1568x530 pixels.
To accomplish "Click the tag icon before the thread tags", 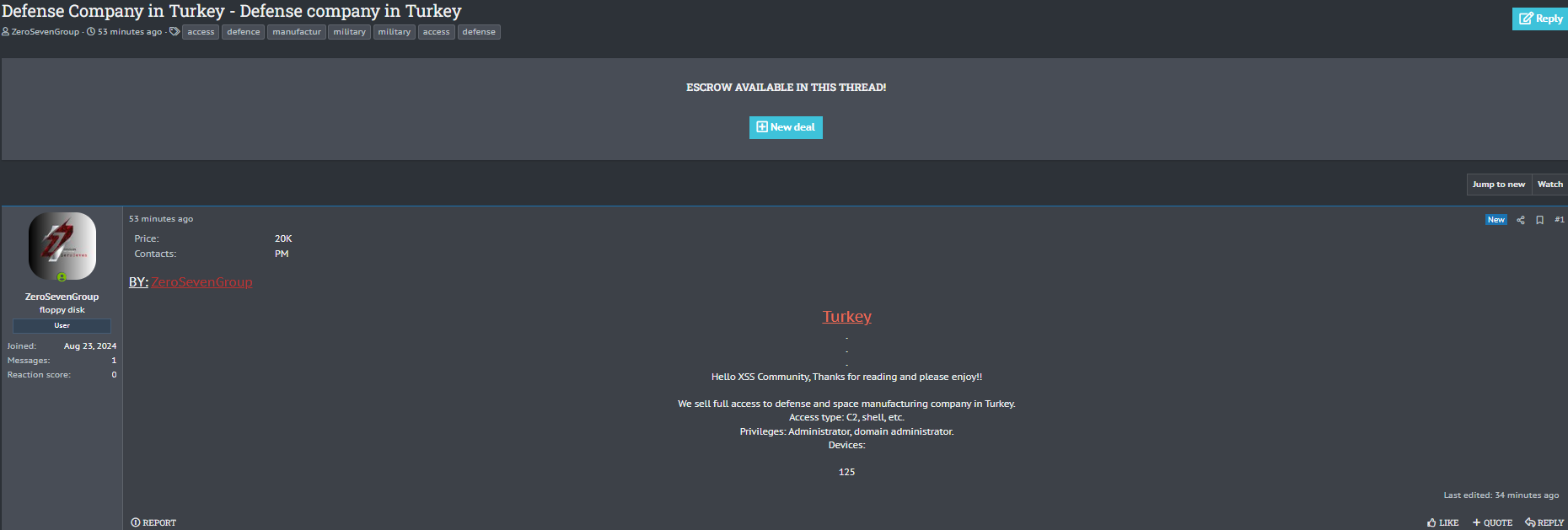I will [x=175, y=32].
